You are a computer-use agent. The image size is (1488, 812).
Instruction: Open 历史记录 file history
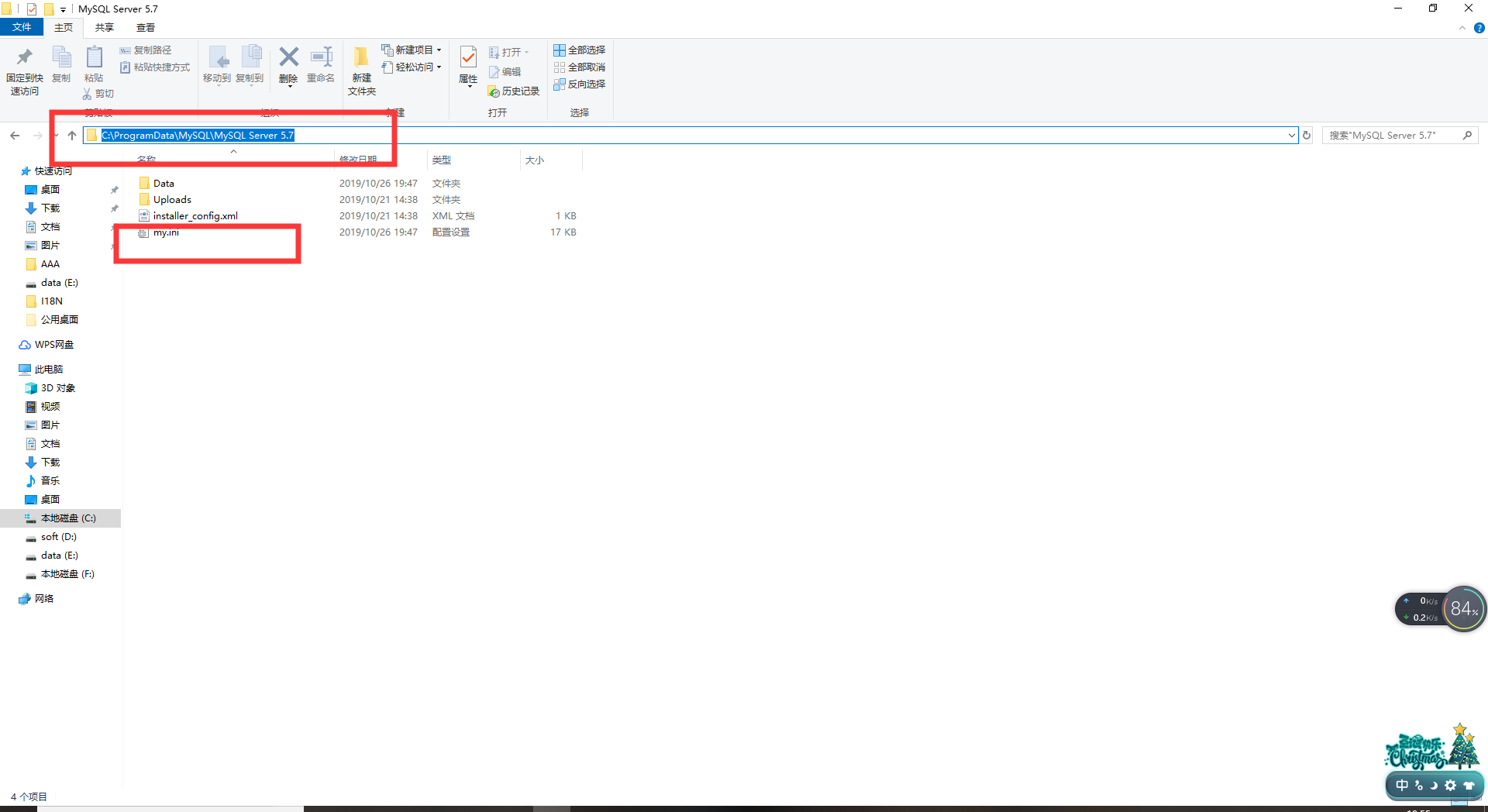coord(514,91)
